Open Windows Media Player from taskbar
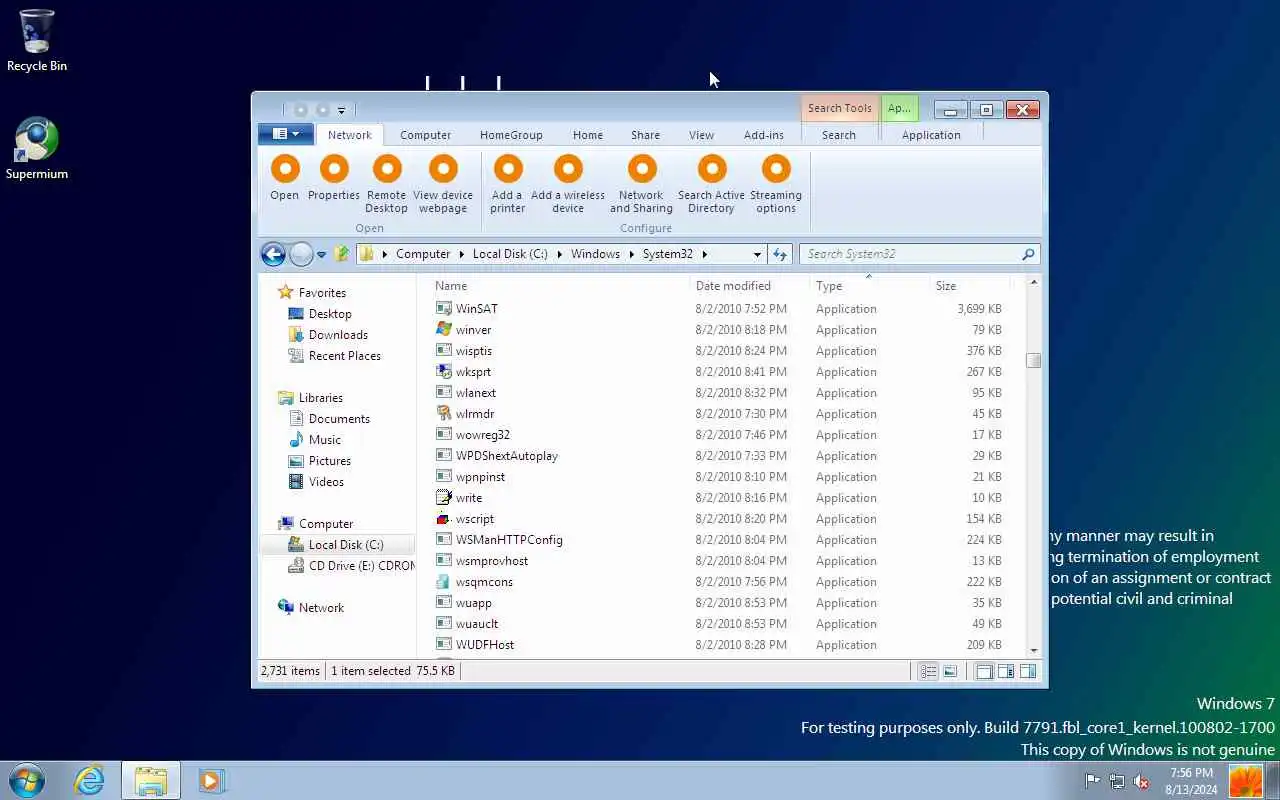 click(x=211, y=780)
